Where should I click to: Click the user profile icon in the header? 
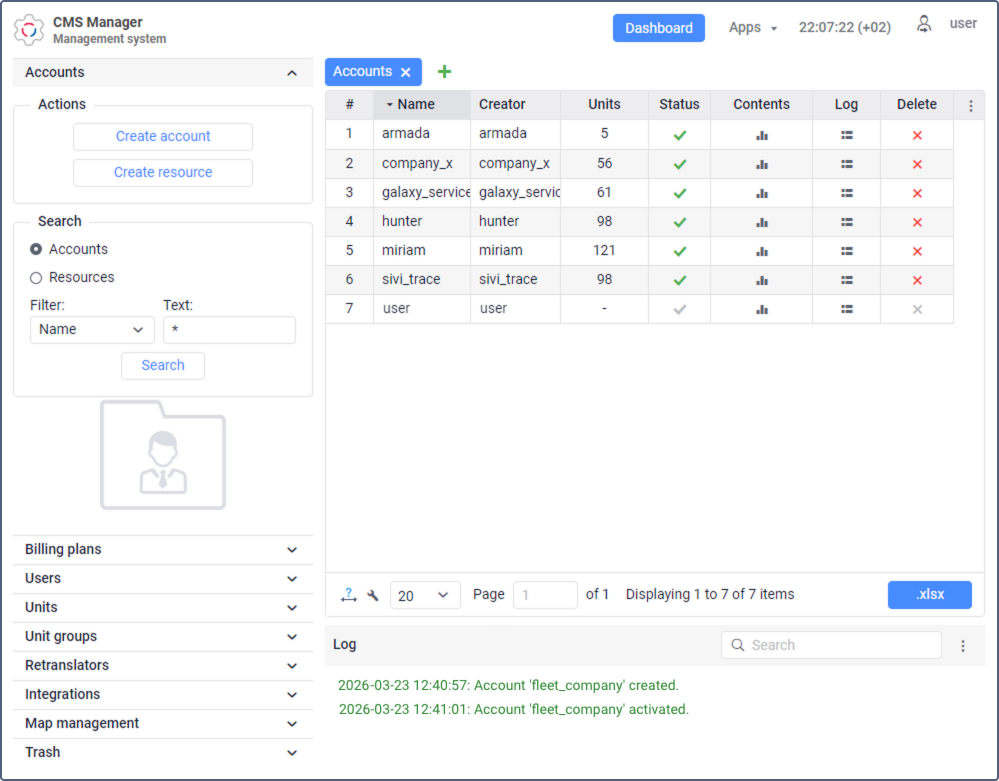click(x=924, y=23)
